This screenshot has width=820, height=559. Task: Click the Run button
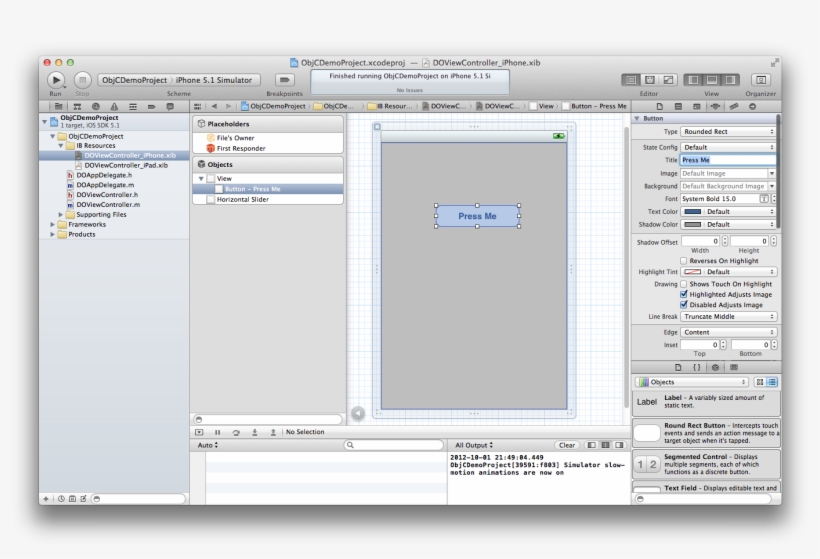coord(56,80)
